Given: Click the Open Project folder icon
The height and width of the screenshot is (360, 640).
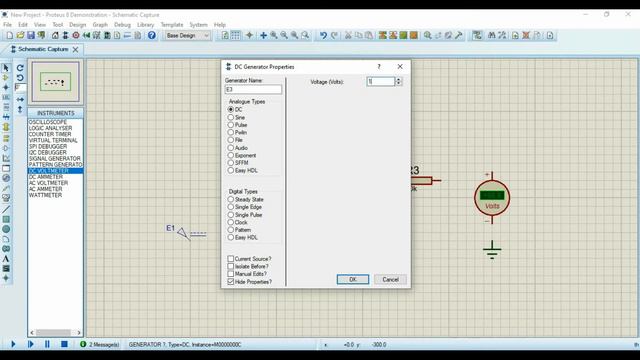Looking at the screenshot, I should coord(20,36).
